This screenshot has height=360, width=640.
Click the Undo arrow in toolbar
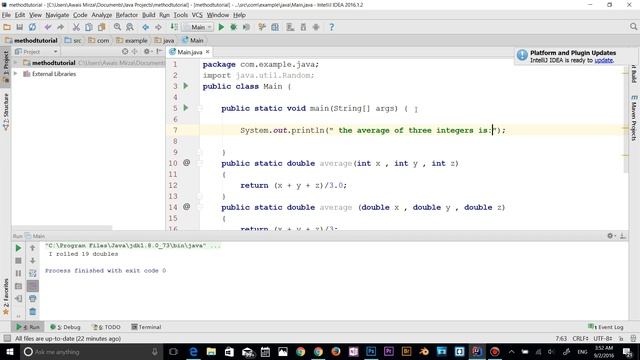[x=48, y=27]
